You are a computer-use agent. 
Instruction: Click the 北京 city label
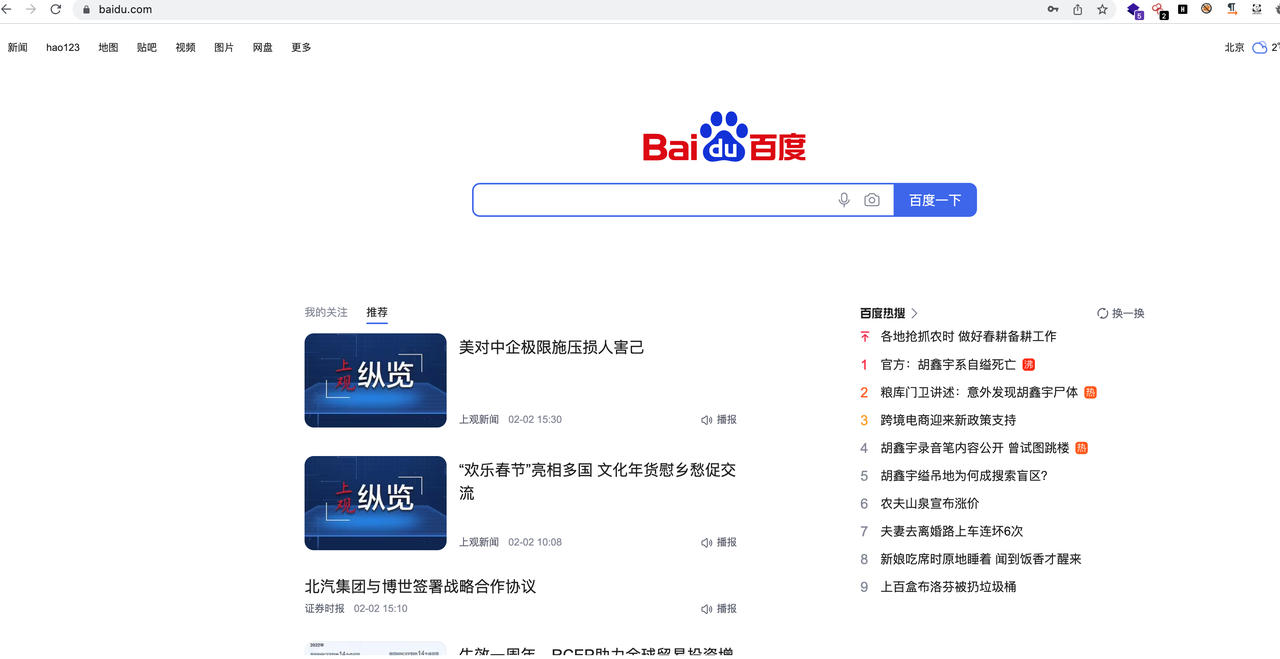tap(1235, 47)
